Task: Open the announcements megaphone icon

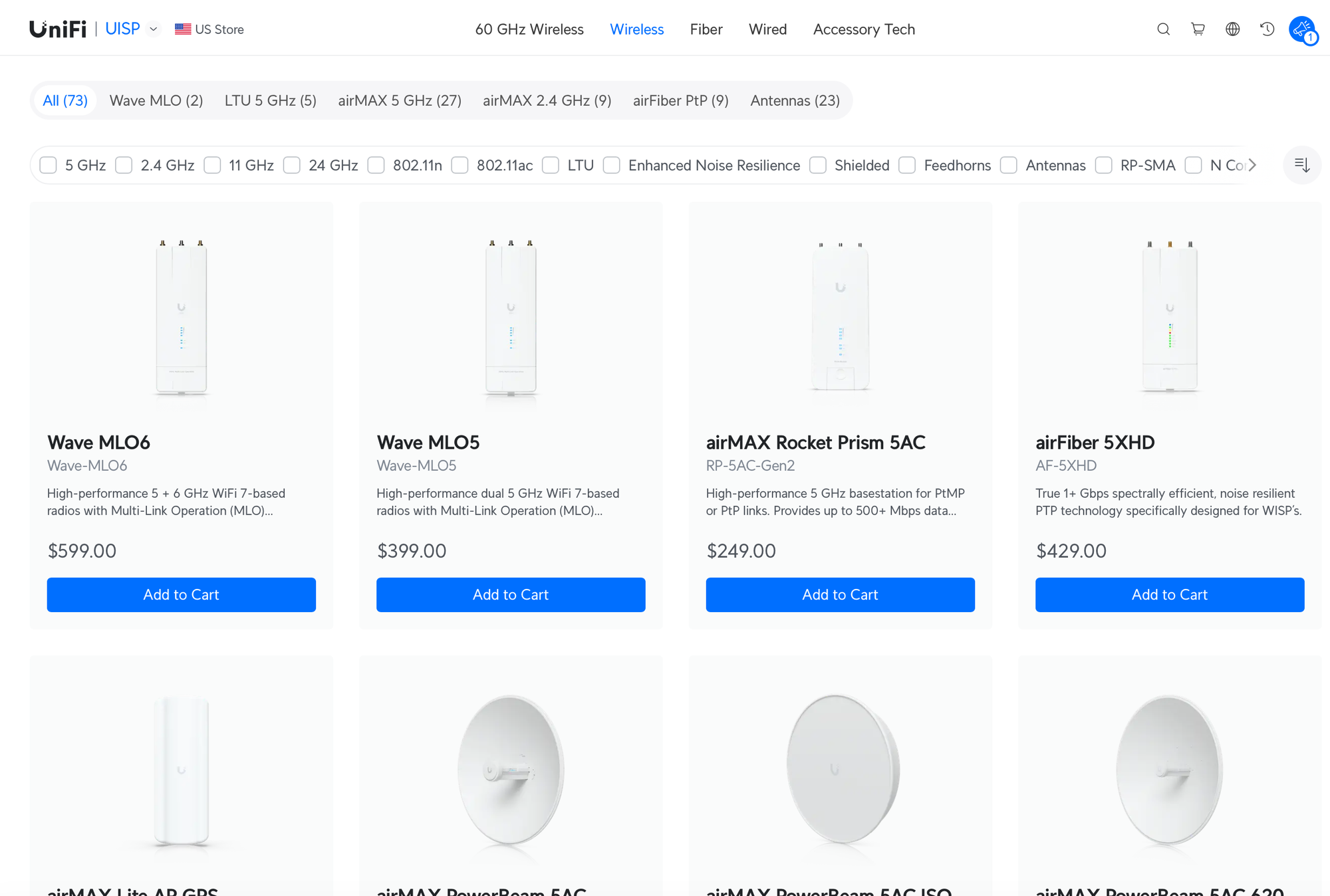Action: 1302,29
